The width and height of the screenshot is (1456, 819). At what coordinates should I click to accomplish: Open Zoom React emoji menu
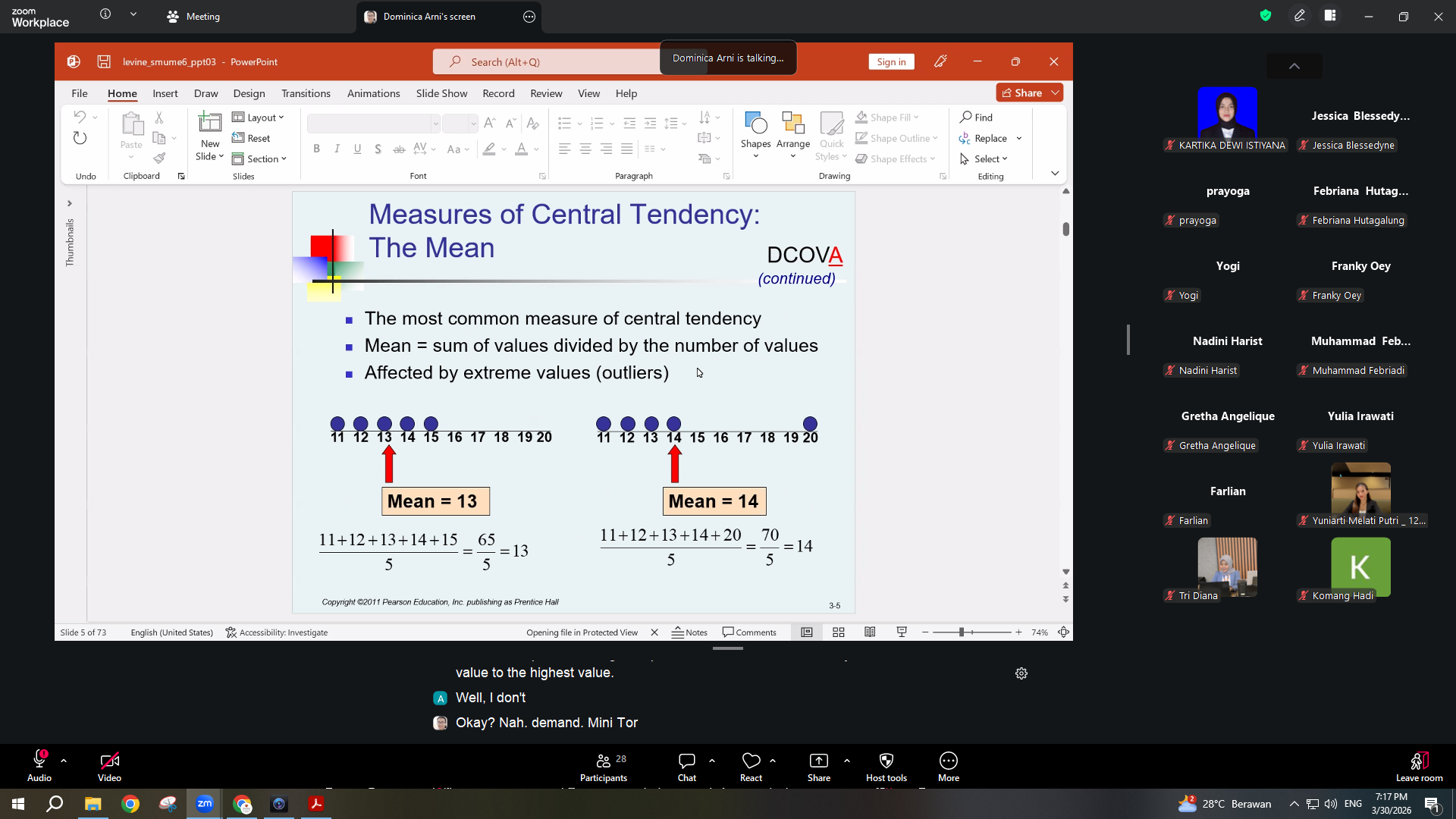[751, 767]
